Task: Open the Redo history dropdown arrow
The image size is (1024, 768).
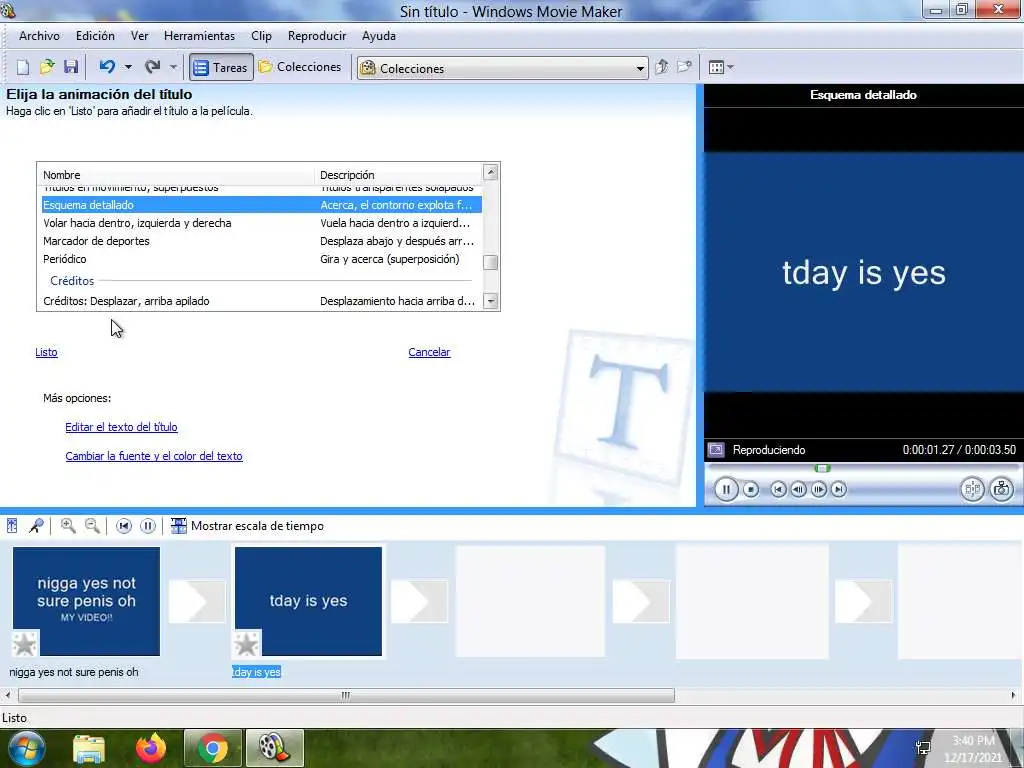Action: coord(173,67)
